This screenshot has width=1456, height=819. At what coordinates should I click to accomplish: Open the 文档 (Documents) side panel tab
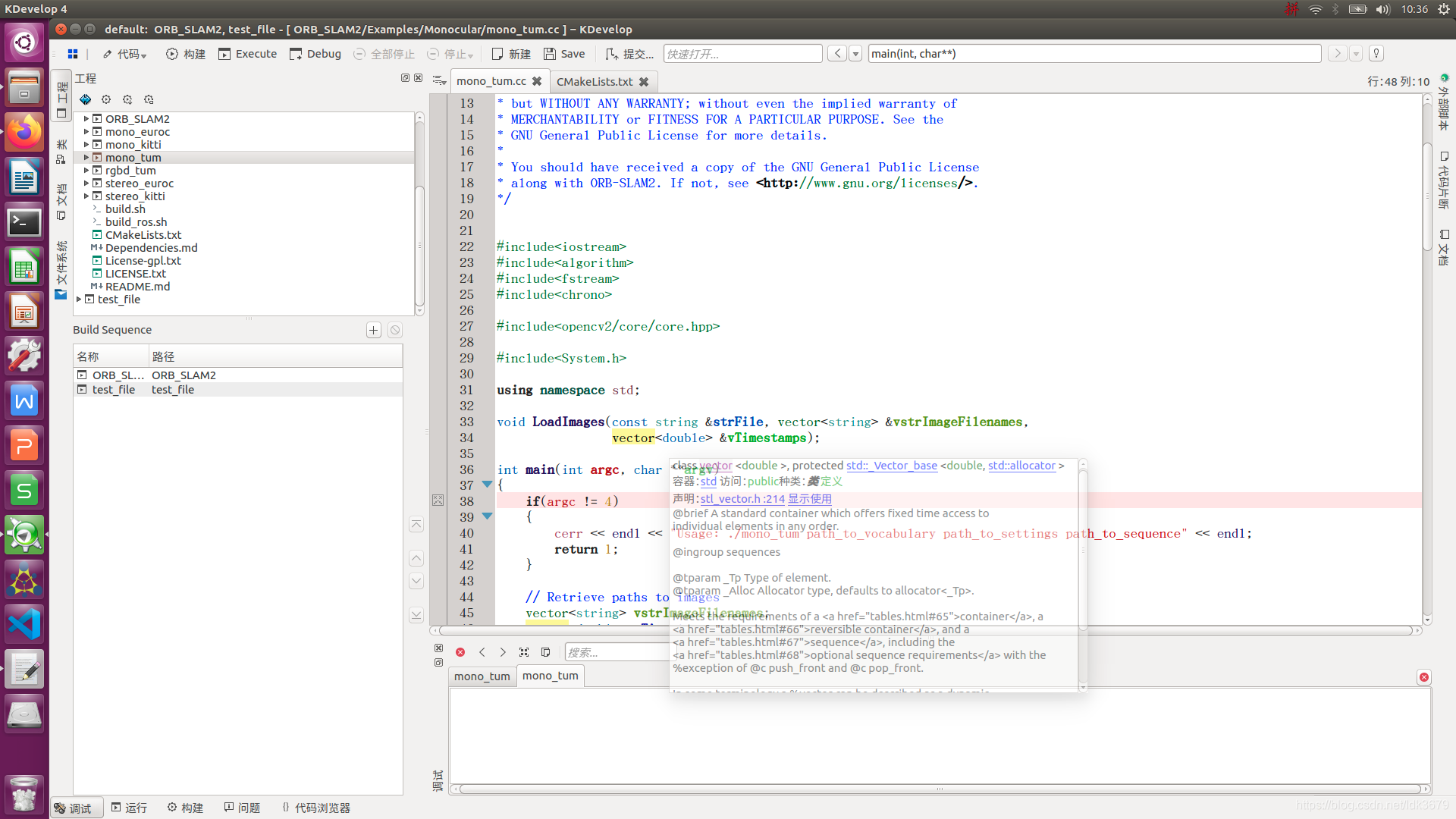tap(61, 202)
